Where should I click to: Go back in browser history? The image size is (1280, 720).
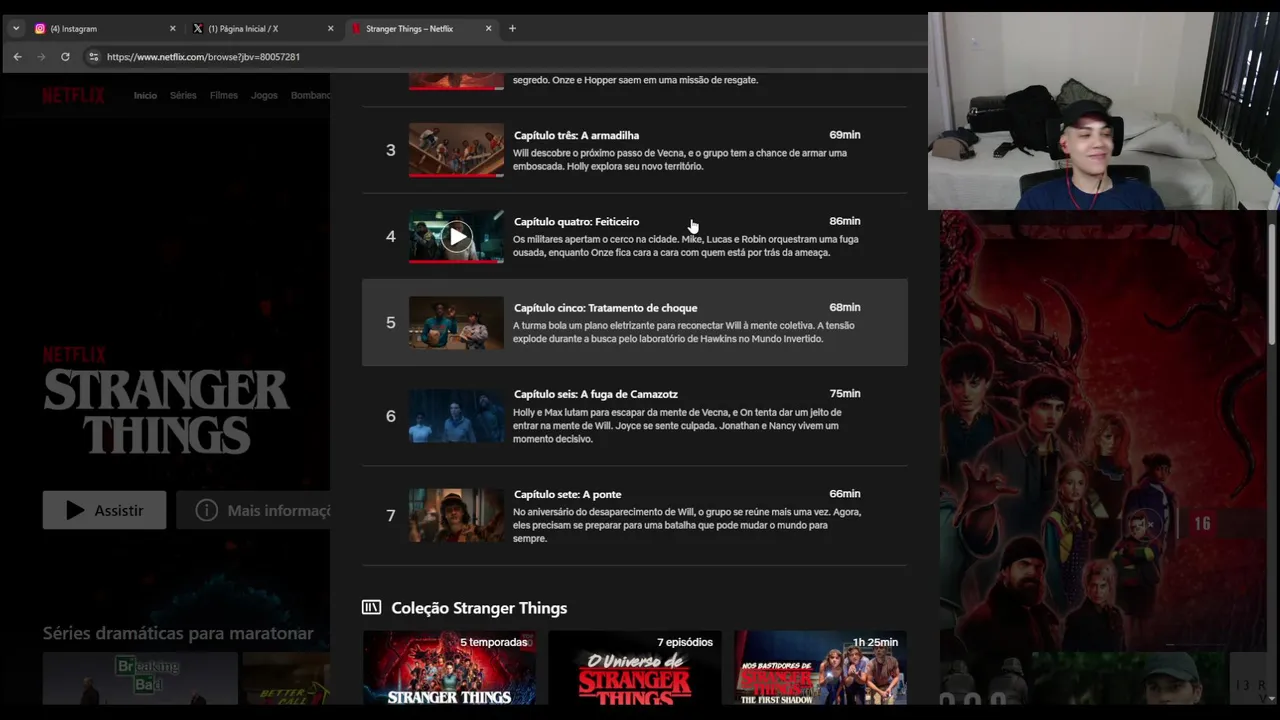[17, 57]
